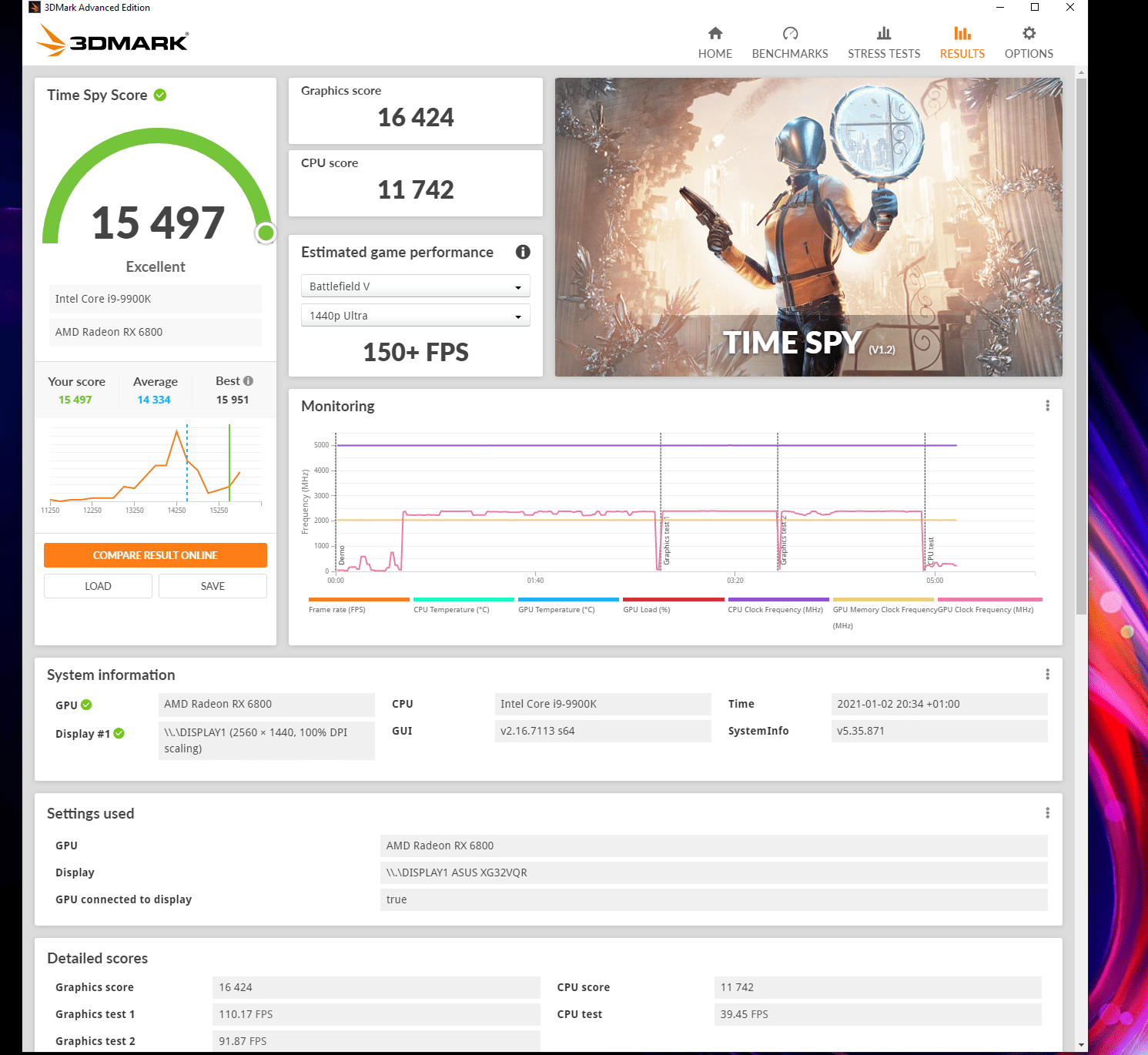Click the SystemInfo version v5.35.871
Image resolution: width=1148 pixels, height=1055 pixels.
click(x=939, y=731)
